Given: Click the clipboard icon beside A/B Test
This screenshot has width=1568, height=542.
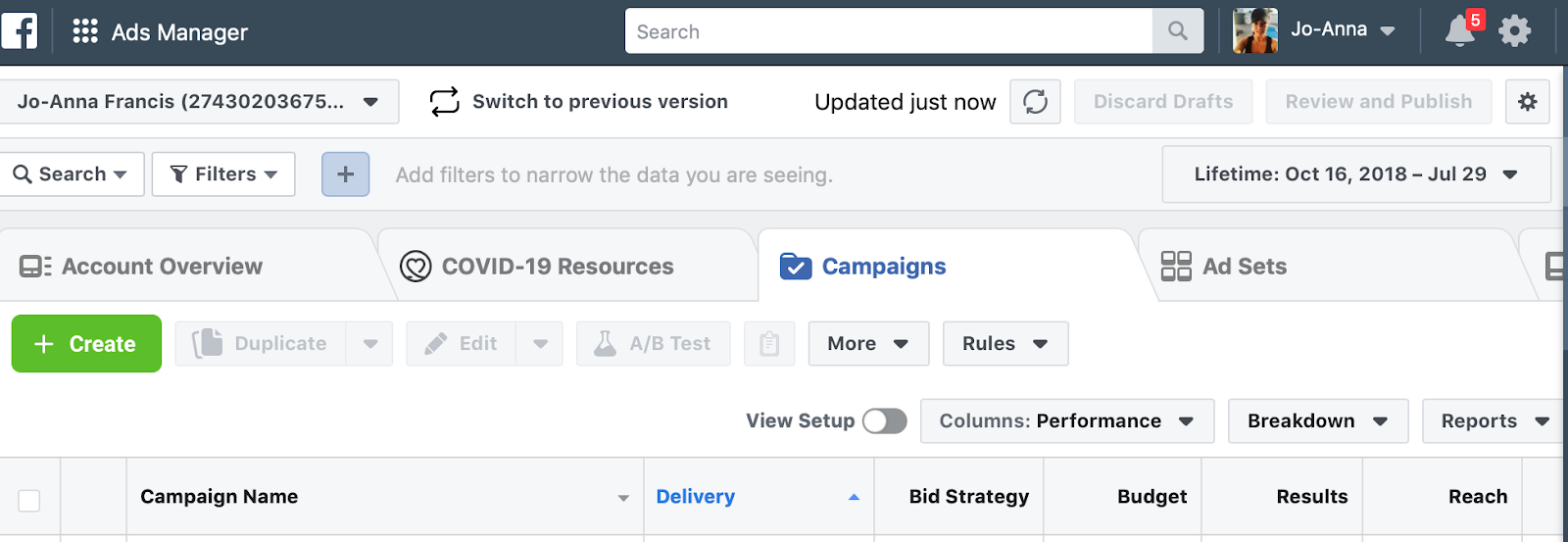Looking at the screenshot, I should [769, 344].
